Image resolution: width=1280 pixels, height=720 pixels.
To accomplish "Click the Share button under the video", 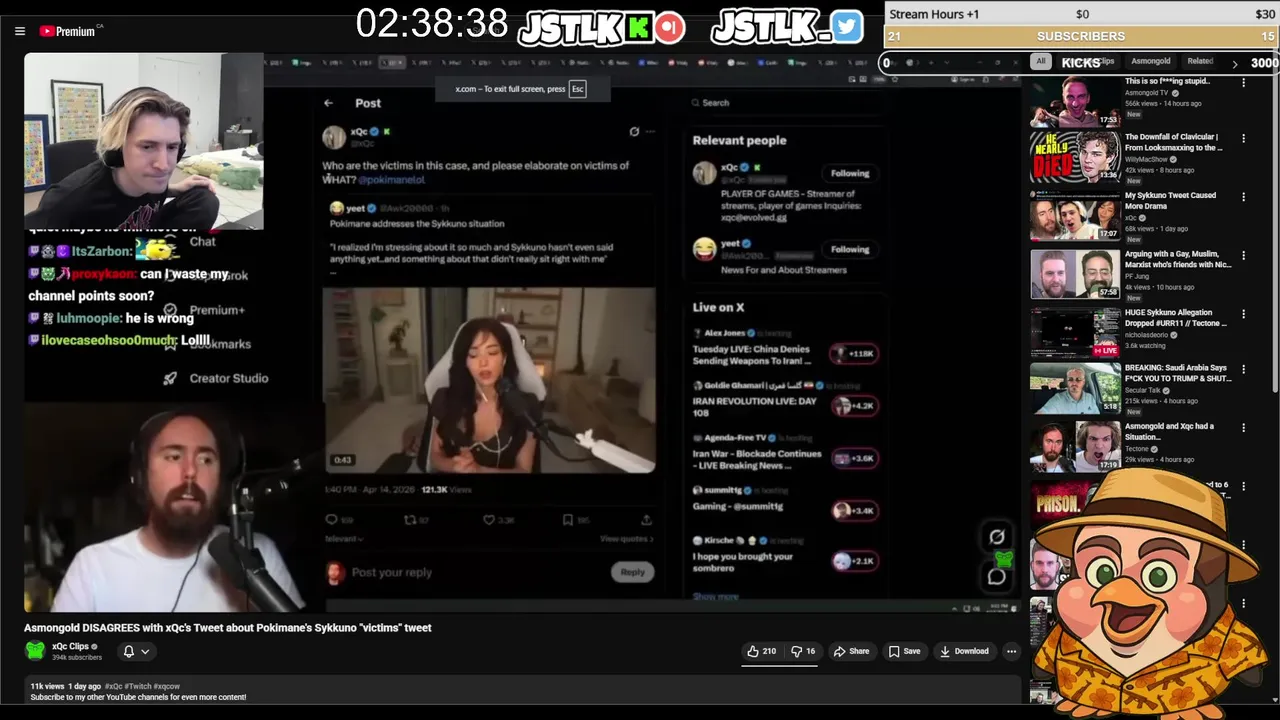I will point(852,651).
